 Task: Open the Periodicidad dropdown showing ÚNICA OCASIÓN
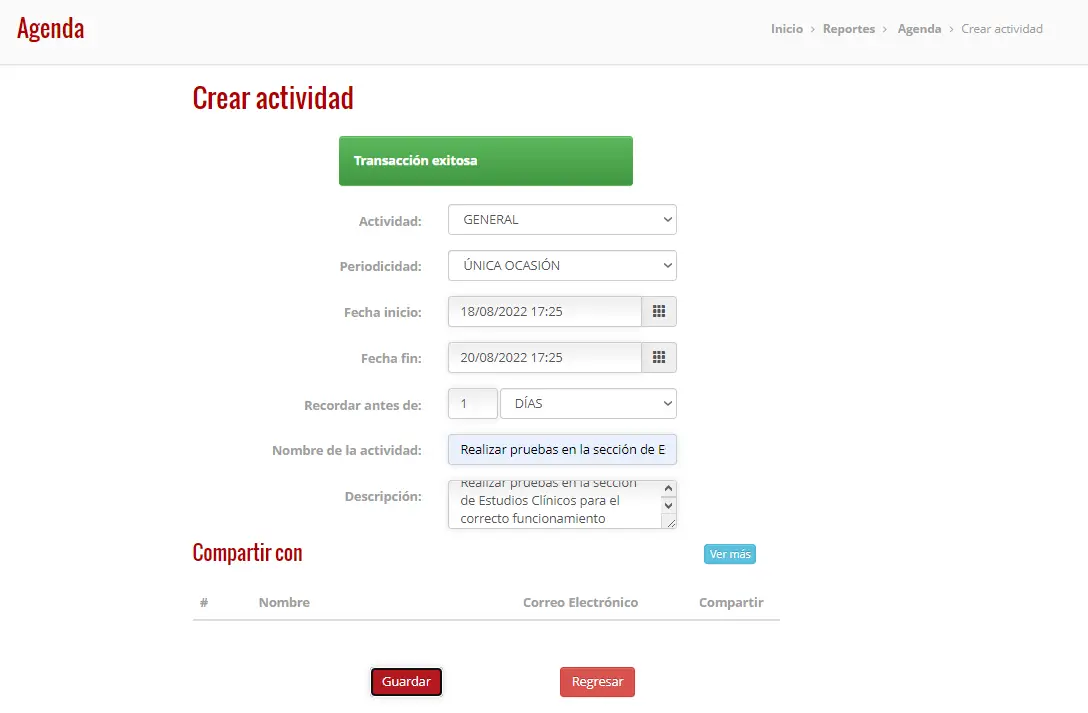click(x=562, y=265)
